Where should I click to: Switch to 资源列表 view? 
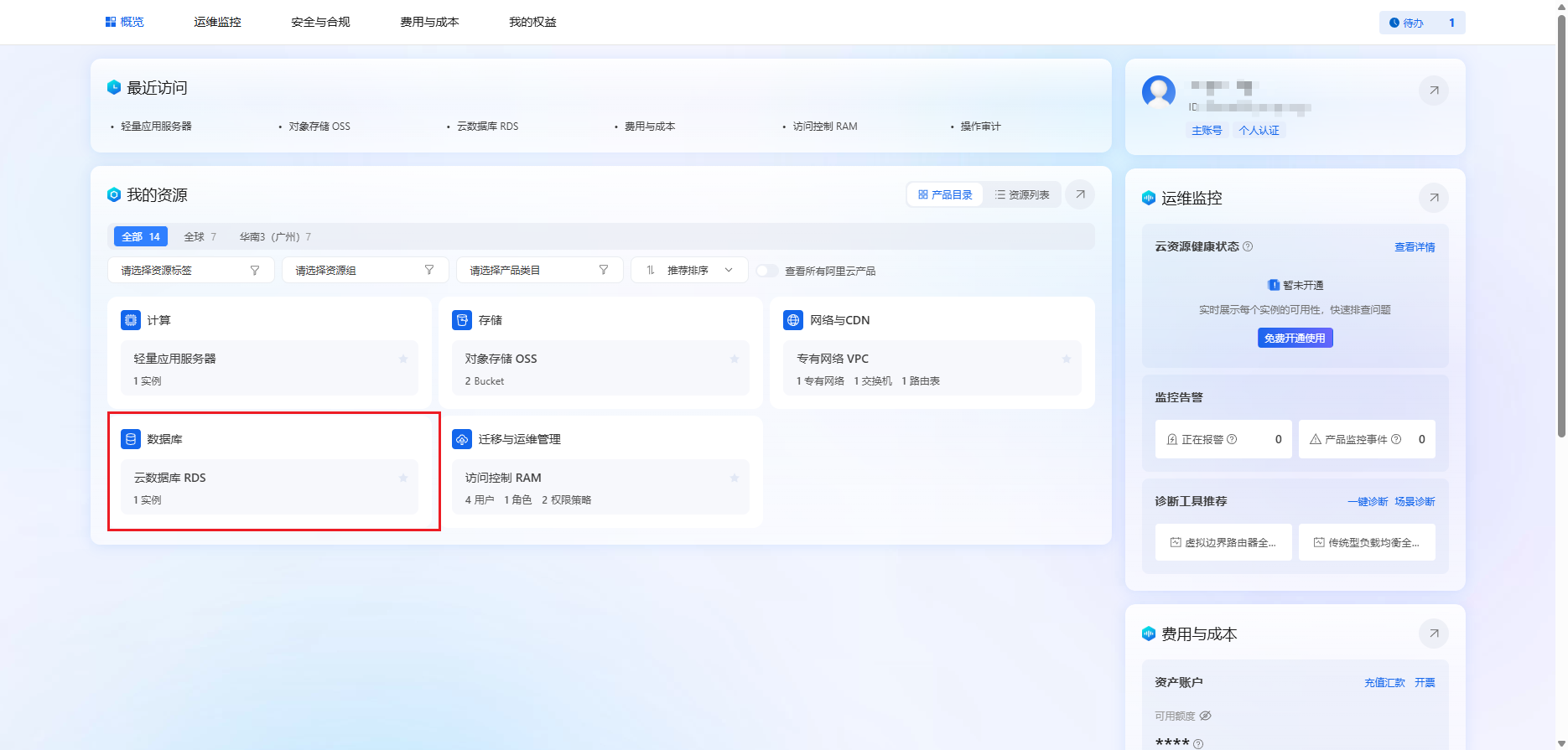1022,194
